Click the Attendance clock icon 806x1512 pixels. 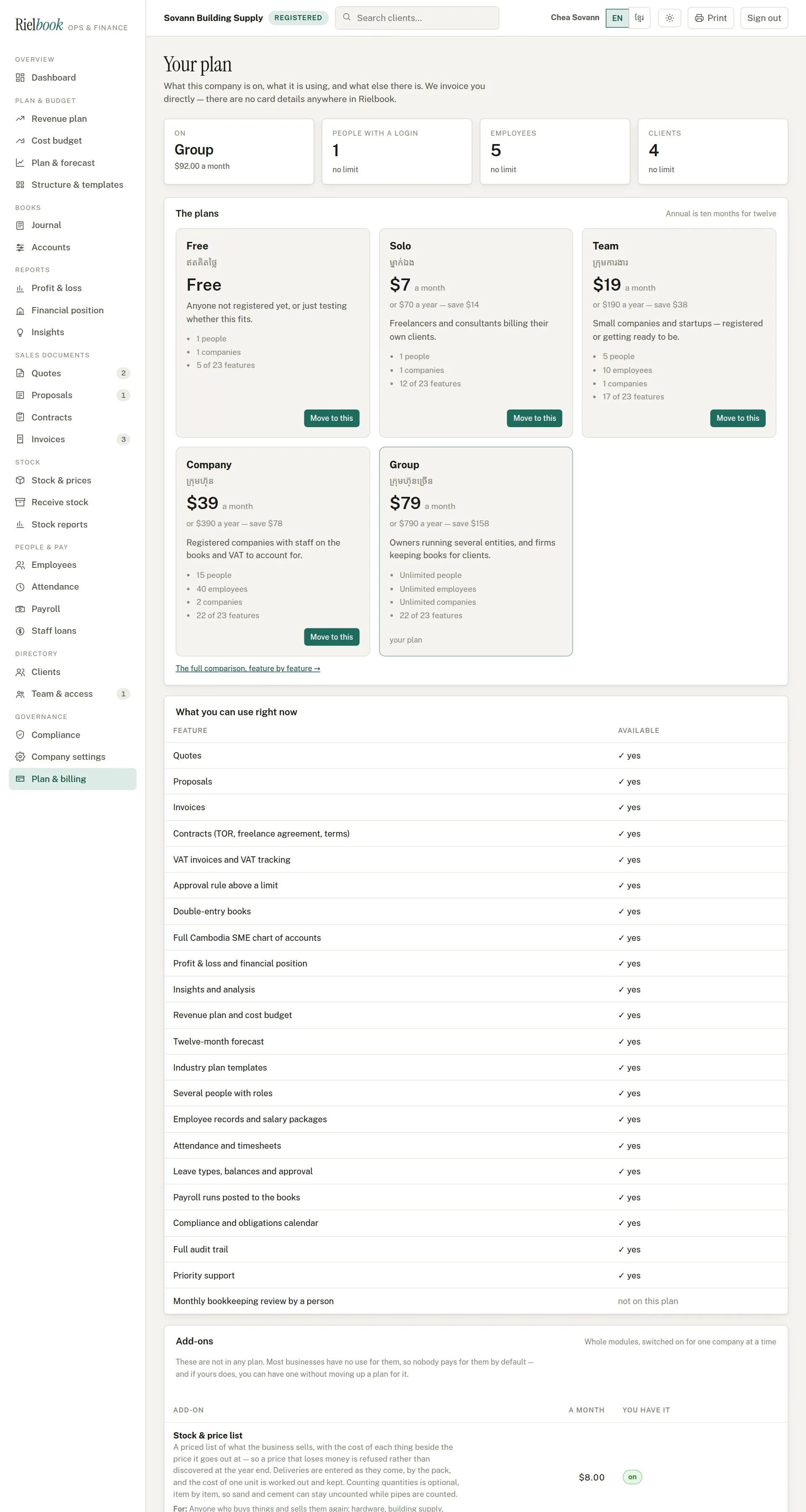click(x=20, y=587)
